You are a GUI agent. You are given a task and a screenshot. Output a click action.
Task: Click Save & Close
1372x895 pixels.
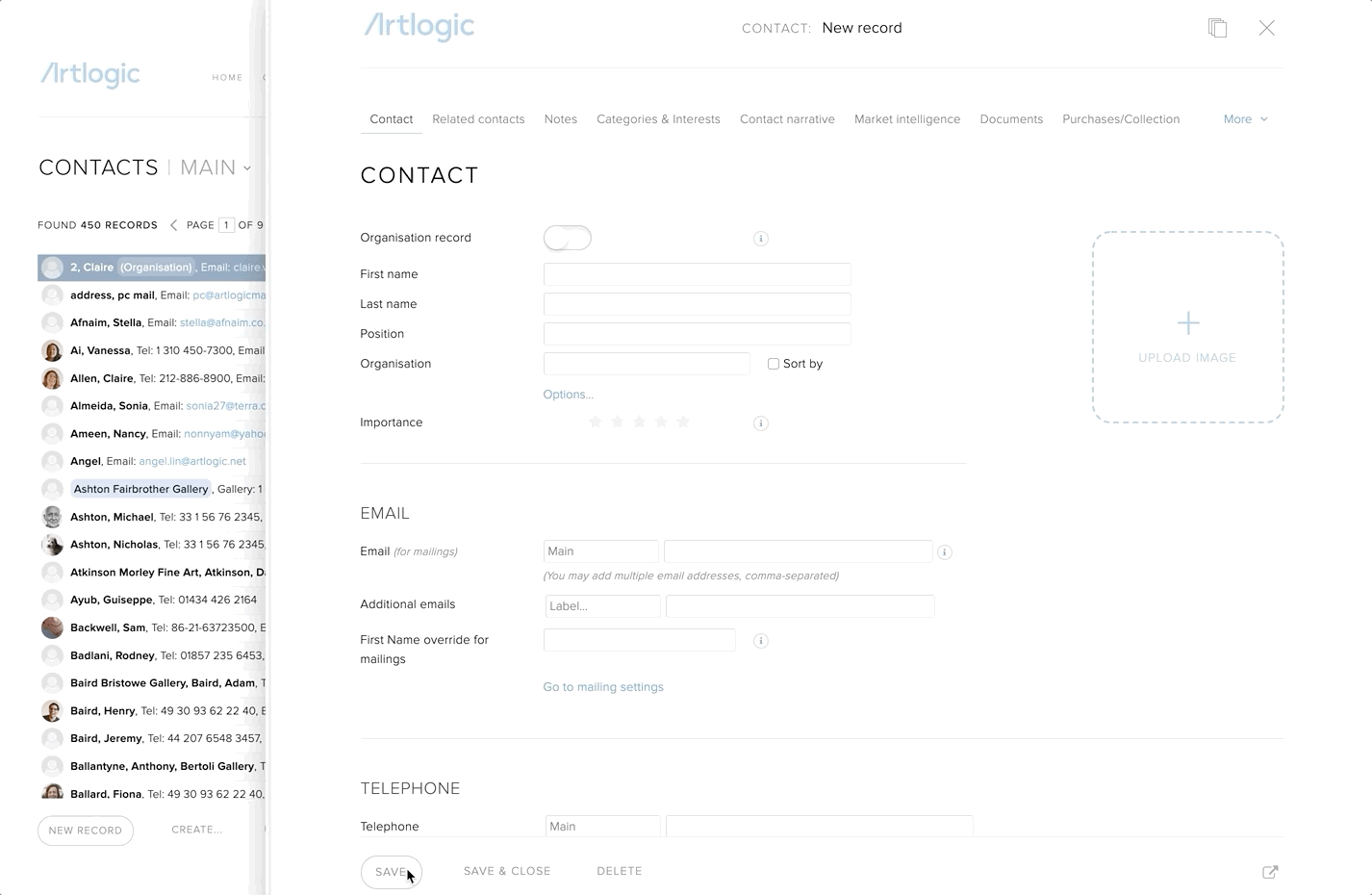507,871
